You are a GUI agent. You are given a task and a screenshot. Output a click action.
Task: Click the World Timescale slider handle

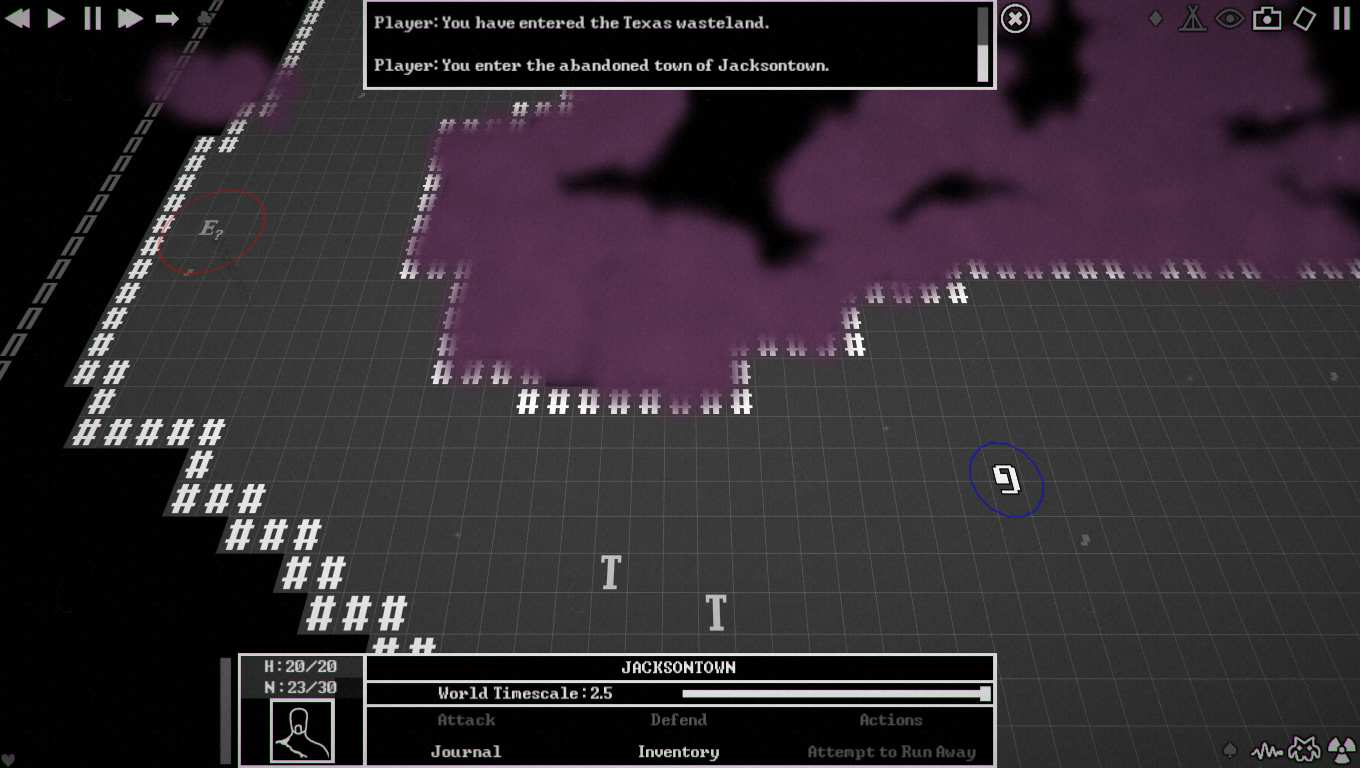click(985, 694)
